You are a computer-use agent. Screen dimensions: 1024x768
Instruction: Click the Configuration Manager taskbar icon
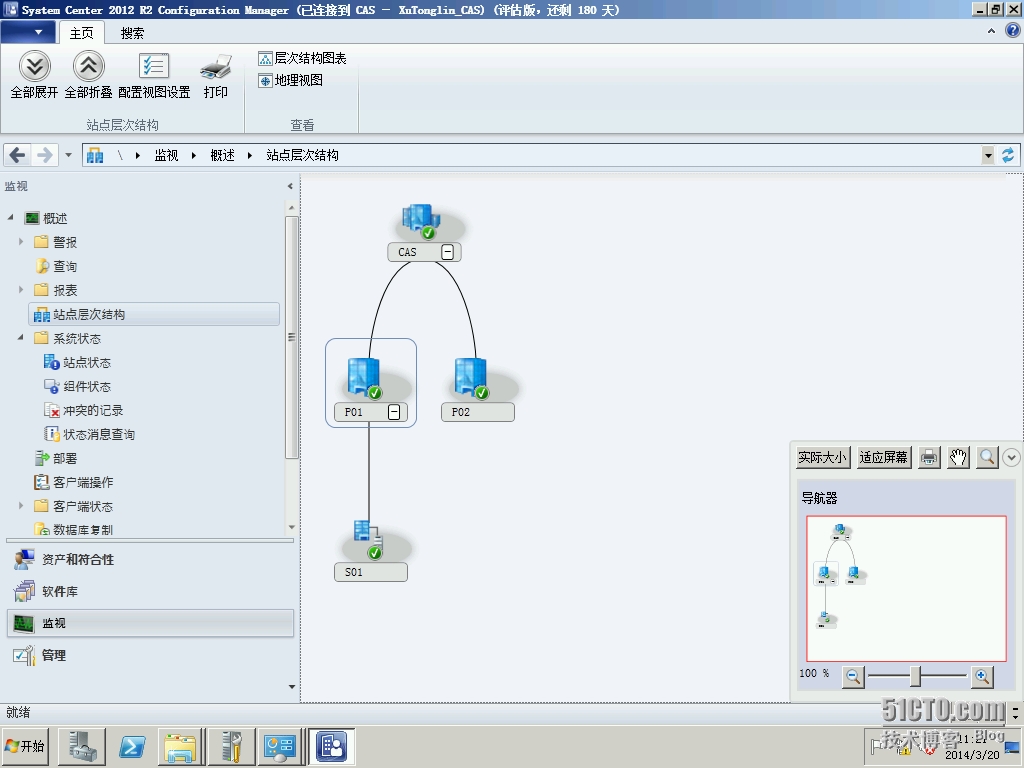[x=332, y=746]
